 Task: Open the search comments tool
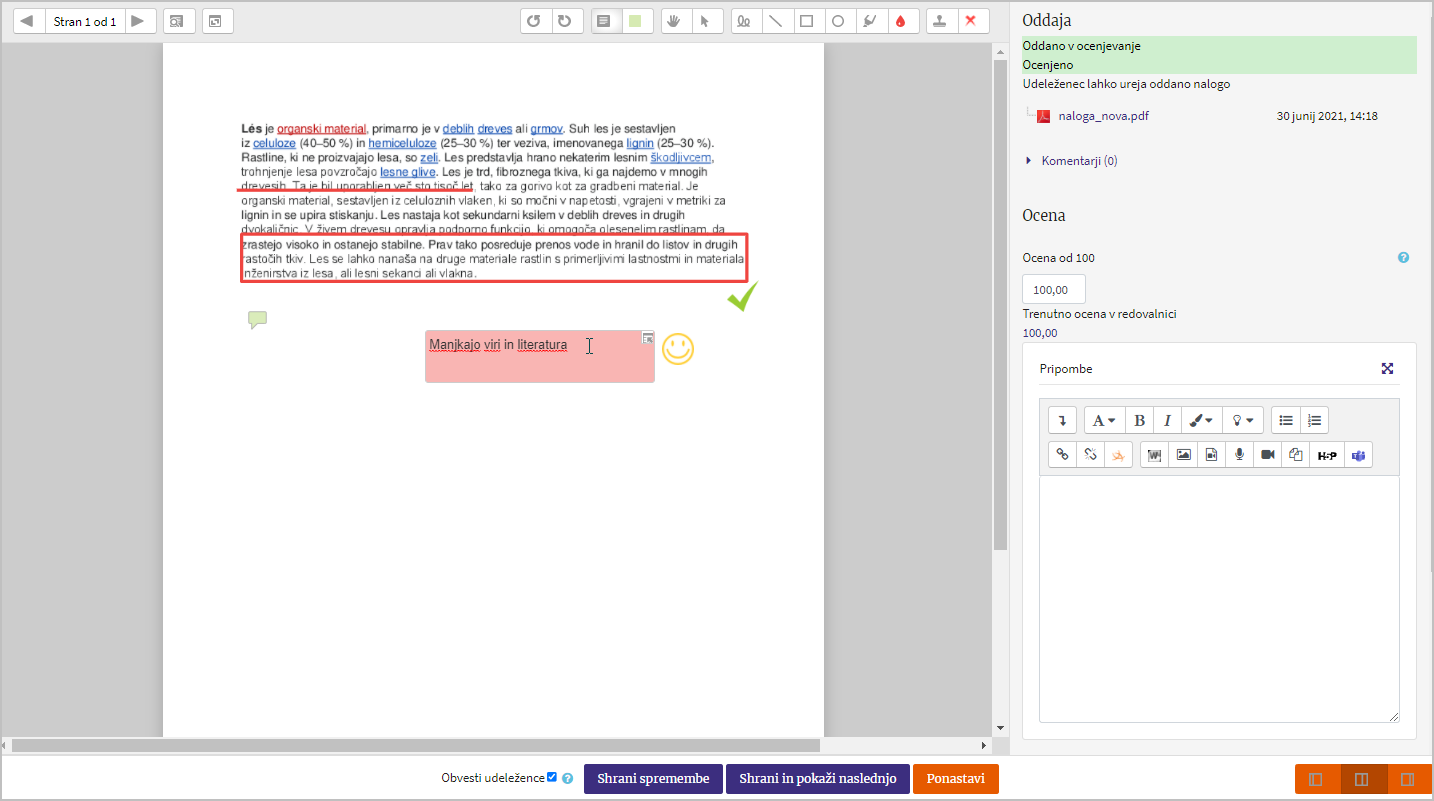click(x=179, y=21)
